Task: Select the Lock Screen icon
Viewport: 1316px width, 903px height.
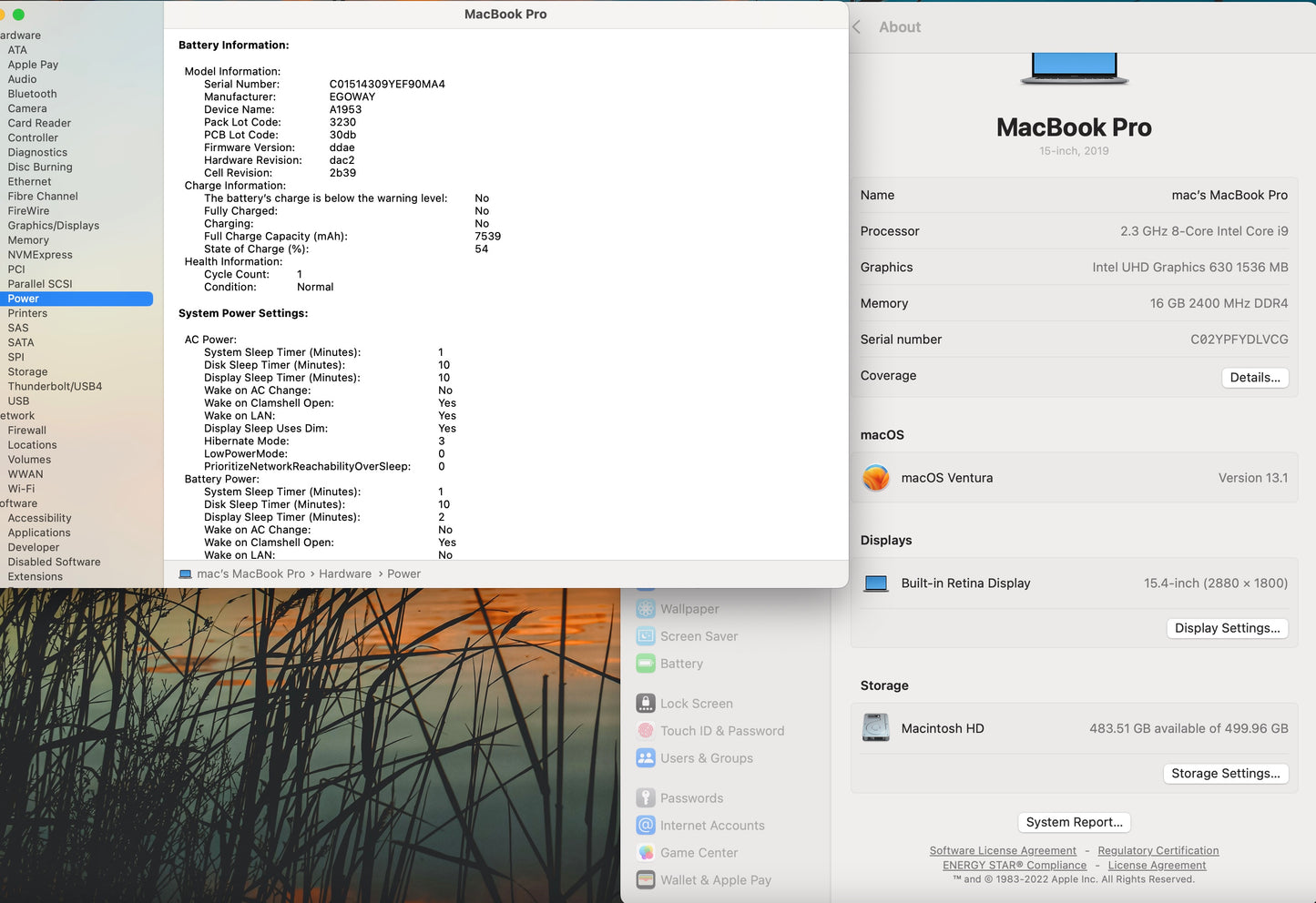Action: point(646,704)
